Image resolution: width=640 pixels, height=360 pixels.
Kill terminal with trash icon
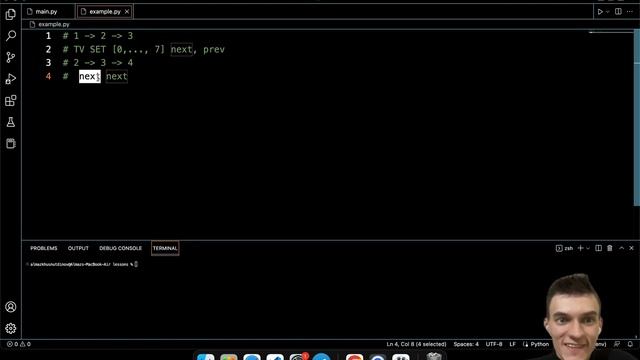[x=610, y=248]
